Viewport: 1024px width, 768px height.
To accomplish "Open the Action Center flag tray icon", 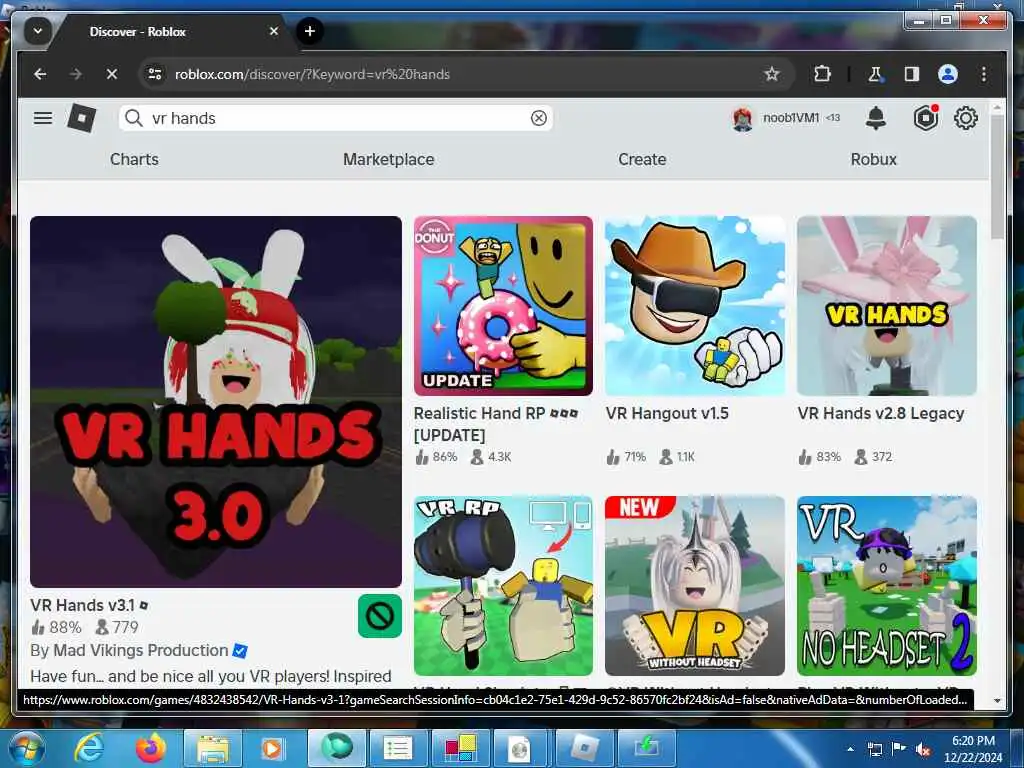I will [899, 749].
